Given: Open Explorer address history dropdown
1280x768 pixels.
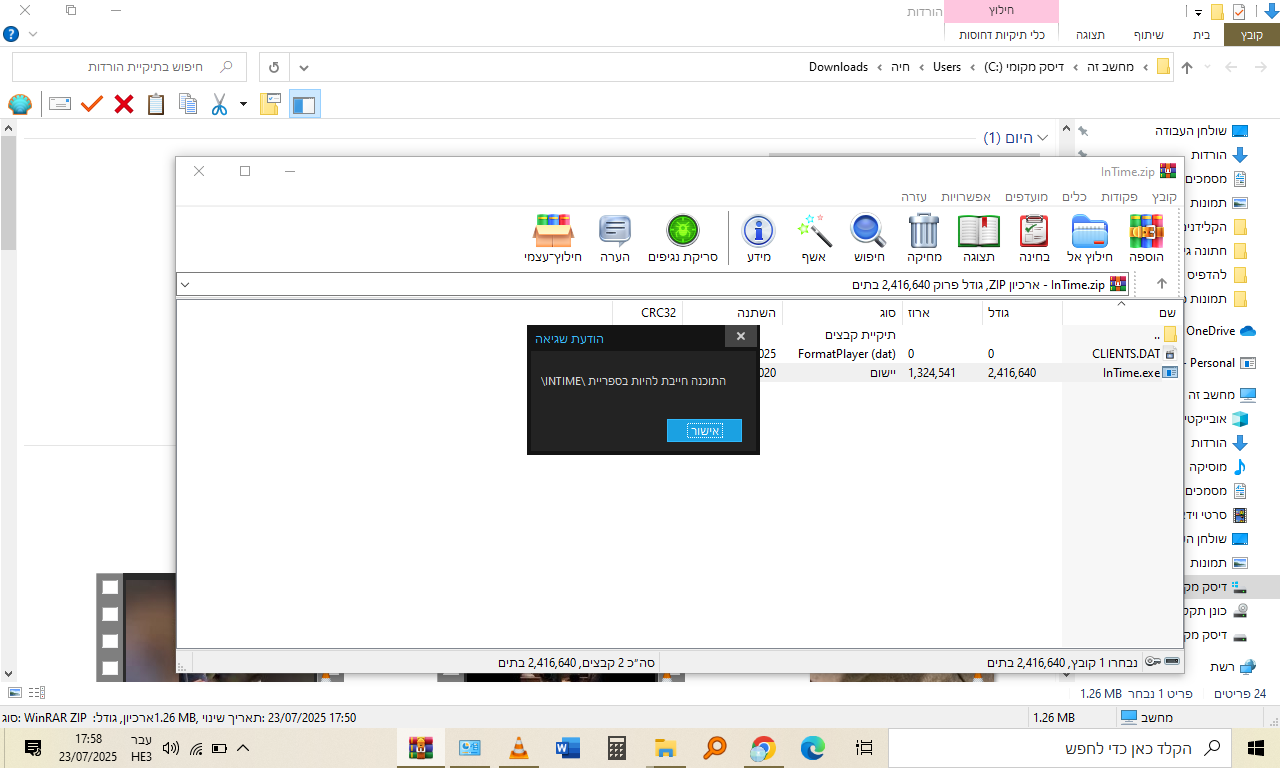Looking at the screenshot, I should click(x=304, y=68).
